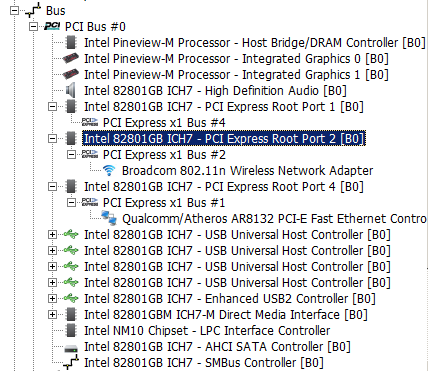The image size is (428, 371).
Task: Click the Integrated Graphics 0 card icon
Action: 71,59
